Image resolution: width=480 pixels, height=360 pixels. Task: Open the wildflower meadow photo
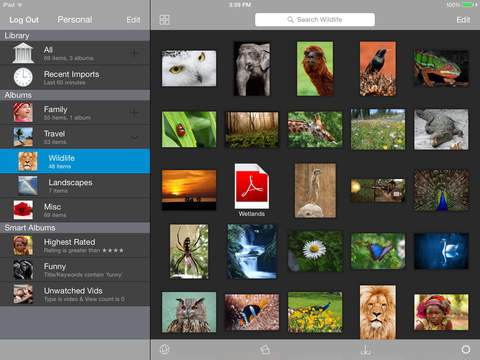point(378,129)
